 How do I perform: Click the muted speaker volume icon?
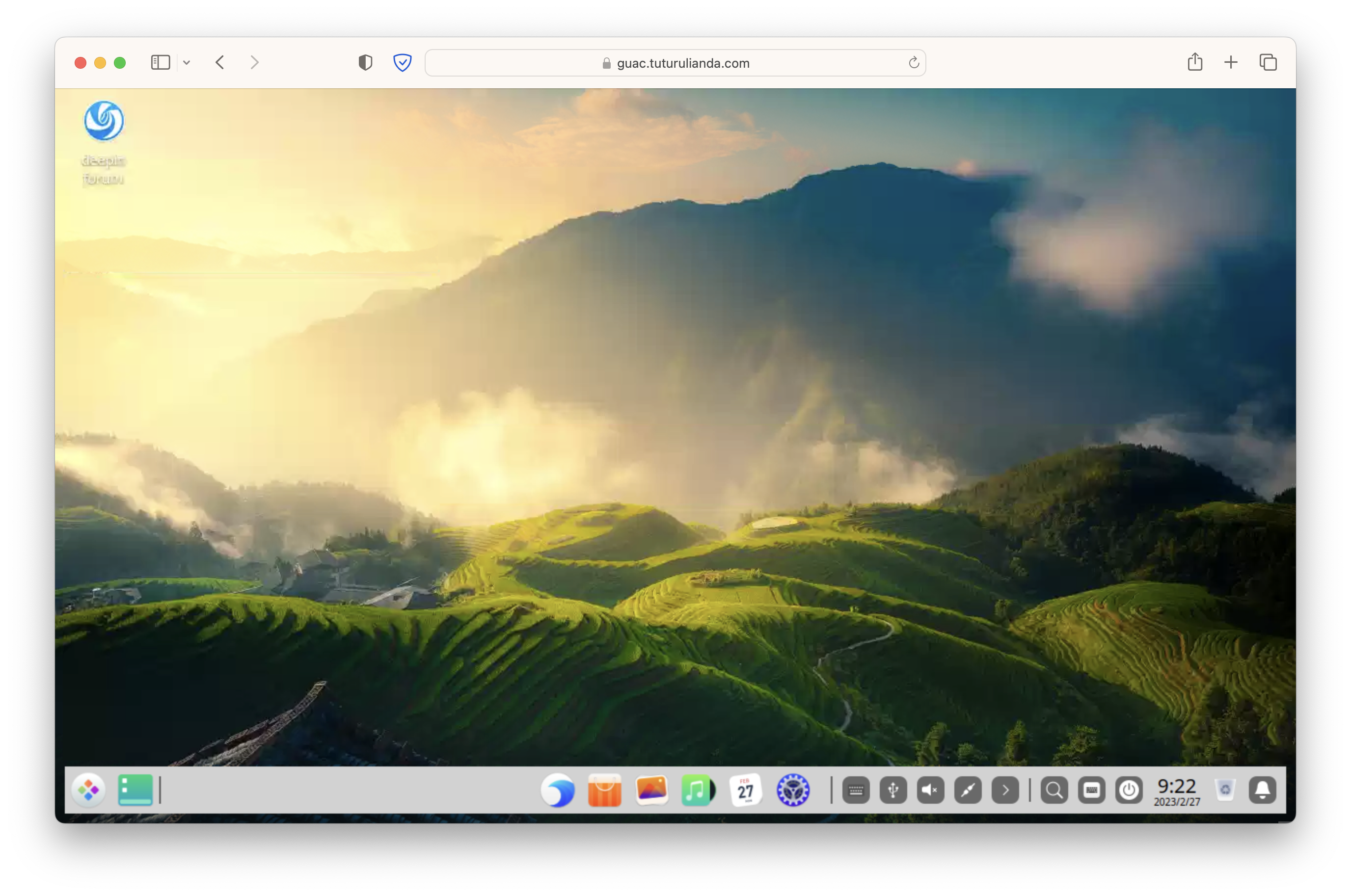pyautogui.click(x=930, y=791)
